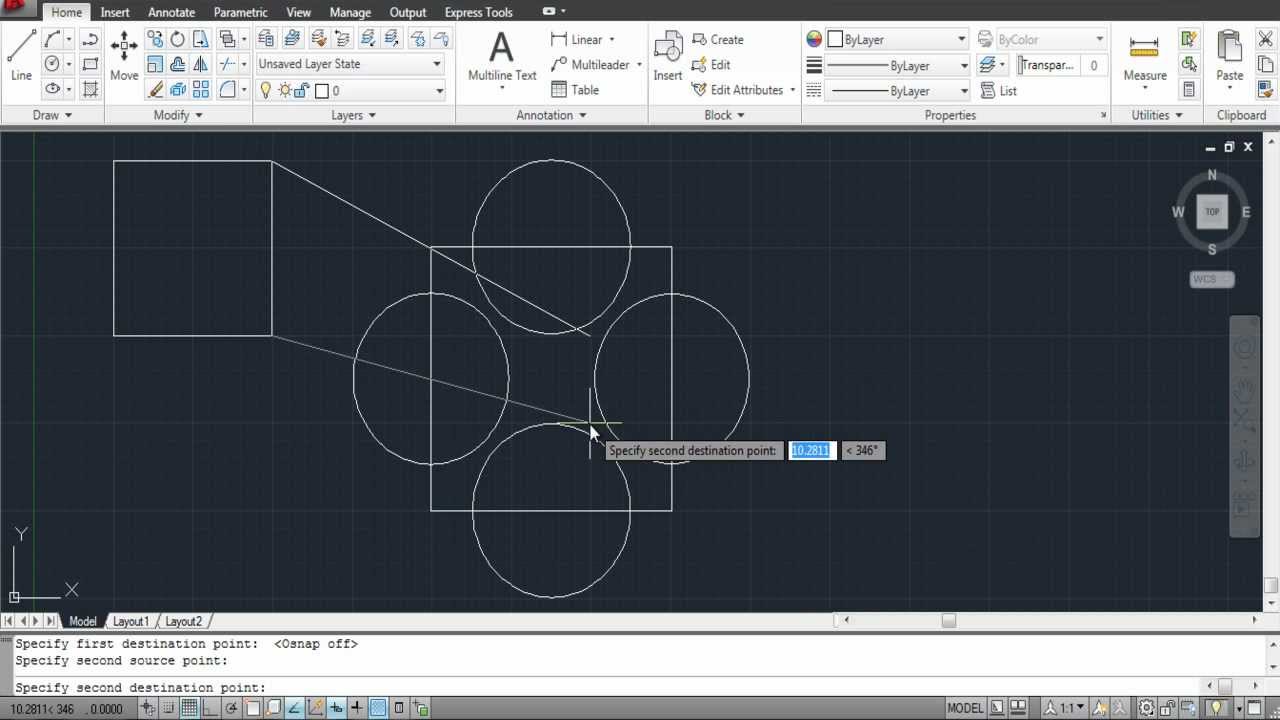The height and width of the screenshot is (720, 1280).
Task: Toggle Ortho Mode in status bar
Action: (x=210, y=708)
